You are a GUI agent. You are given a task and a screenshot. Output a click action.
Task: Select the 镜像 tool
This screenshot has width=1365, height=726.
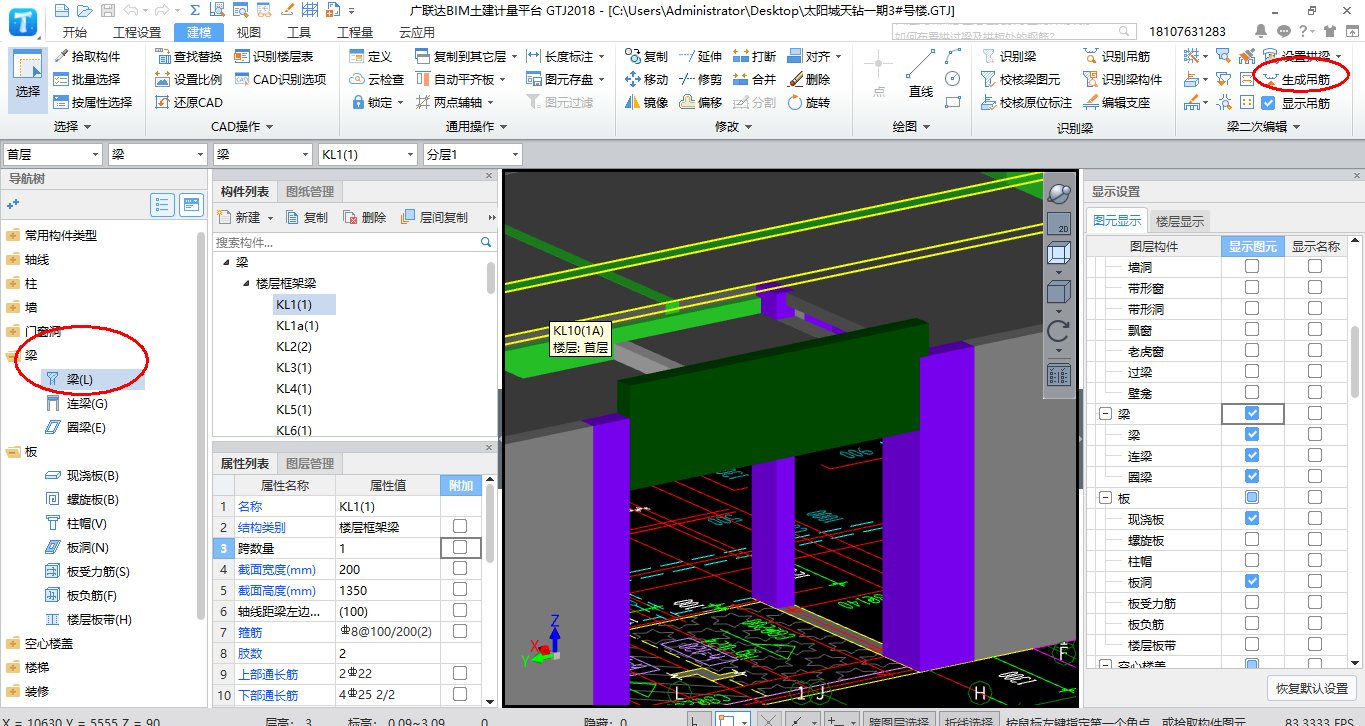point(646,102)
